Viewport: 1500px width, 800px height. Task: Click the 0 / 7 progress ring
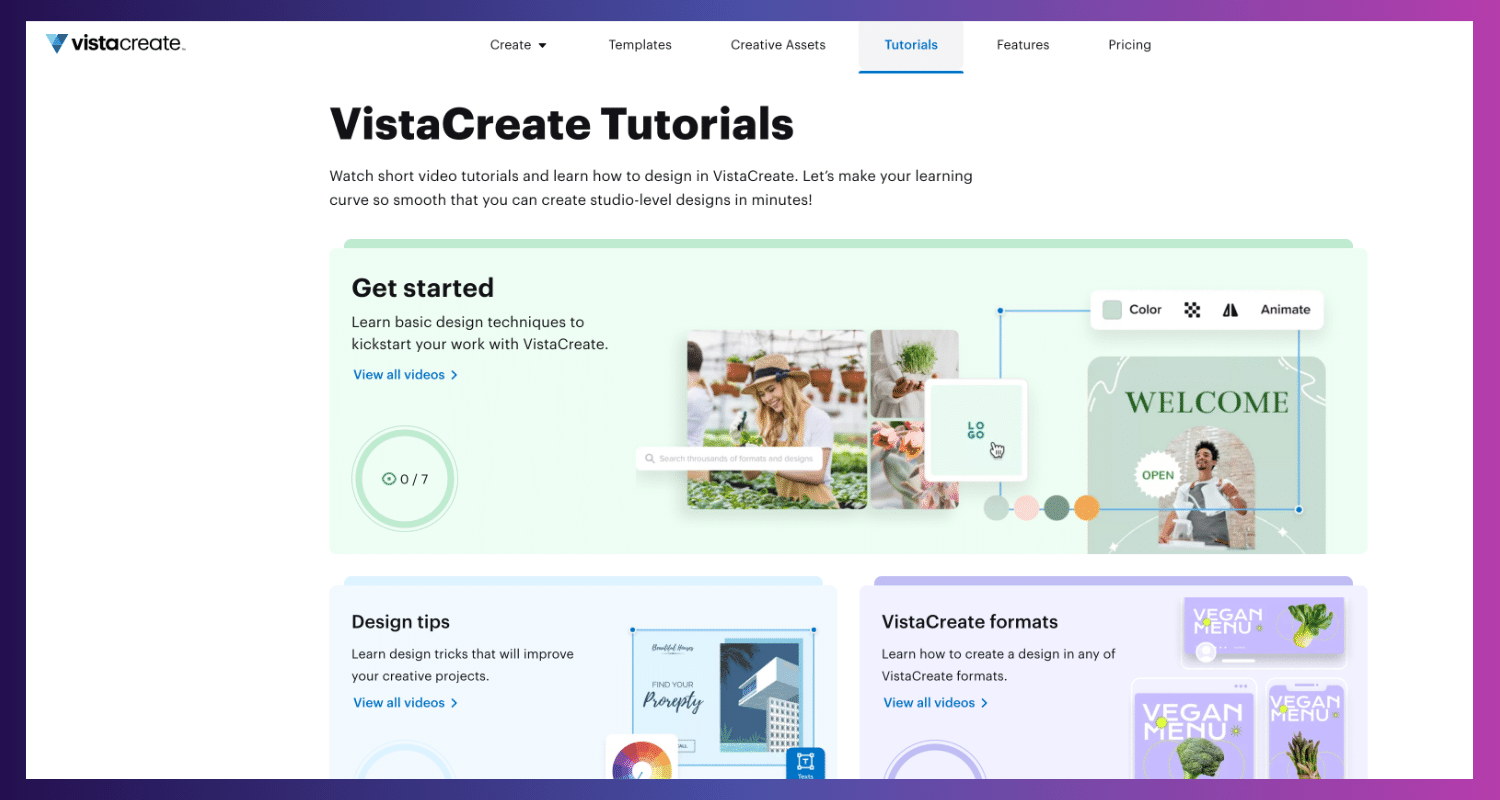click(405, 479)
